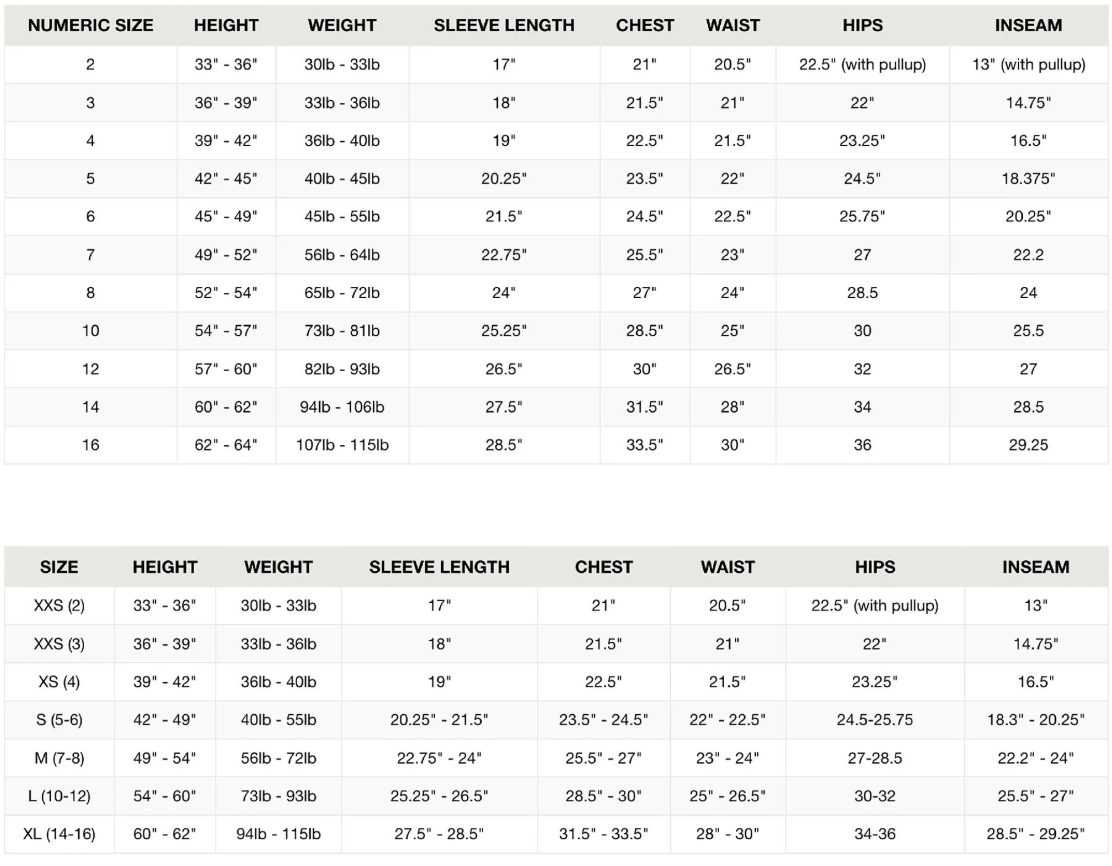The width and height of the screenshot is (1112, 866).
Task: Click the SIZE header in bottom table
Action: (59, 567)
